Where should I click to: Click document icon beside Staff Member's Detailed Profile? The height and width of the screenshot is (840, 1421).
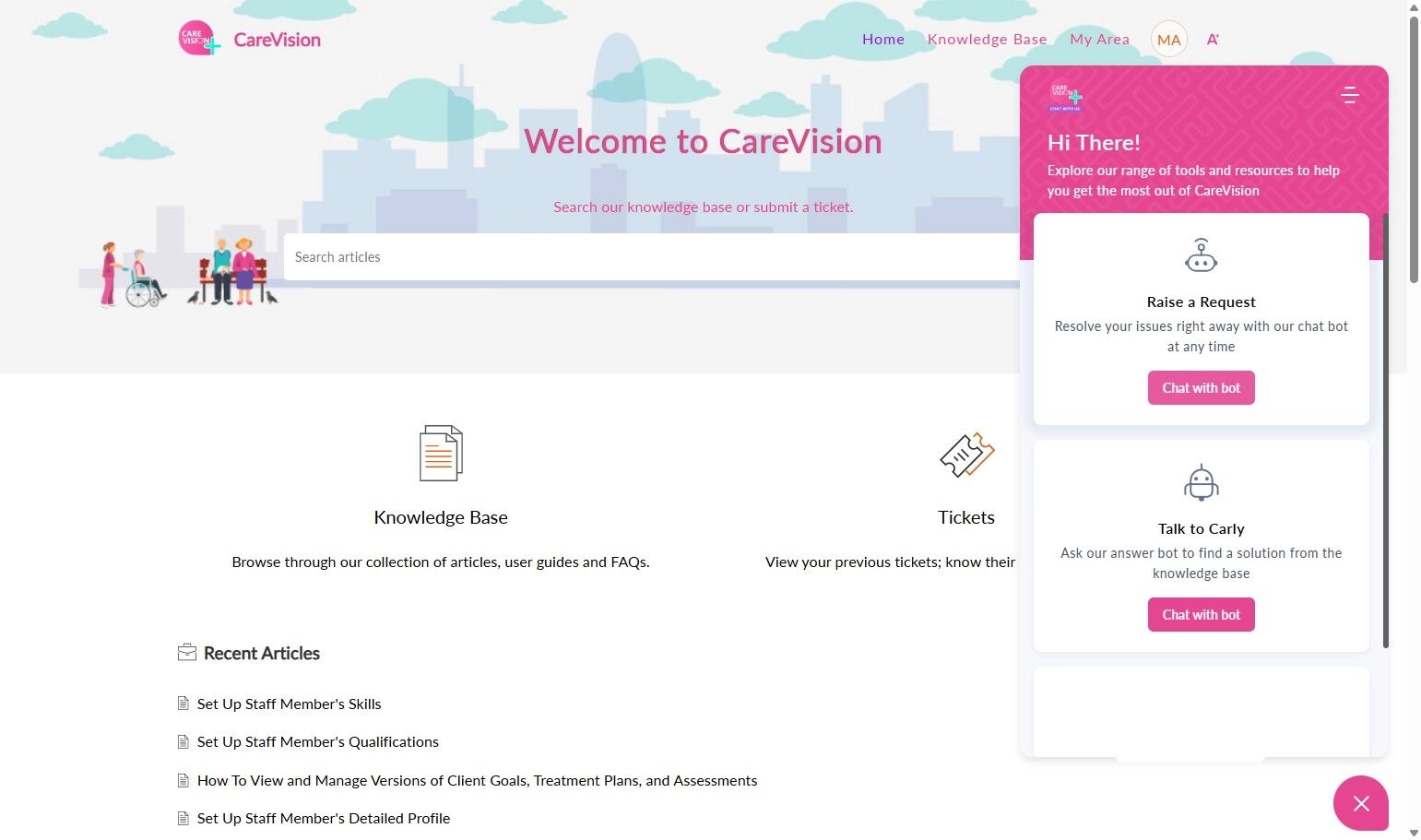pyautogui.click(x=183, y=818)
